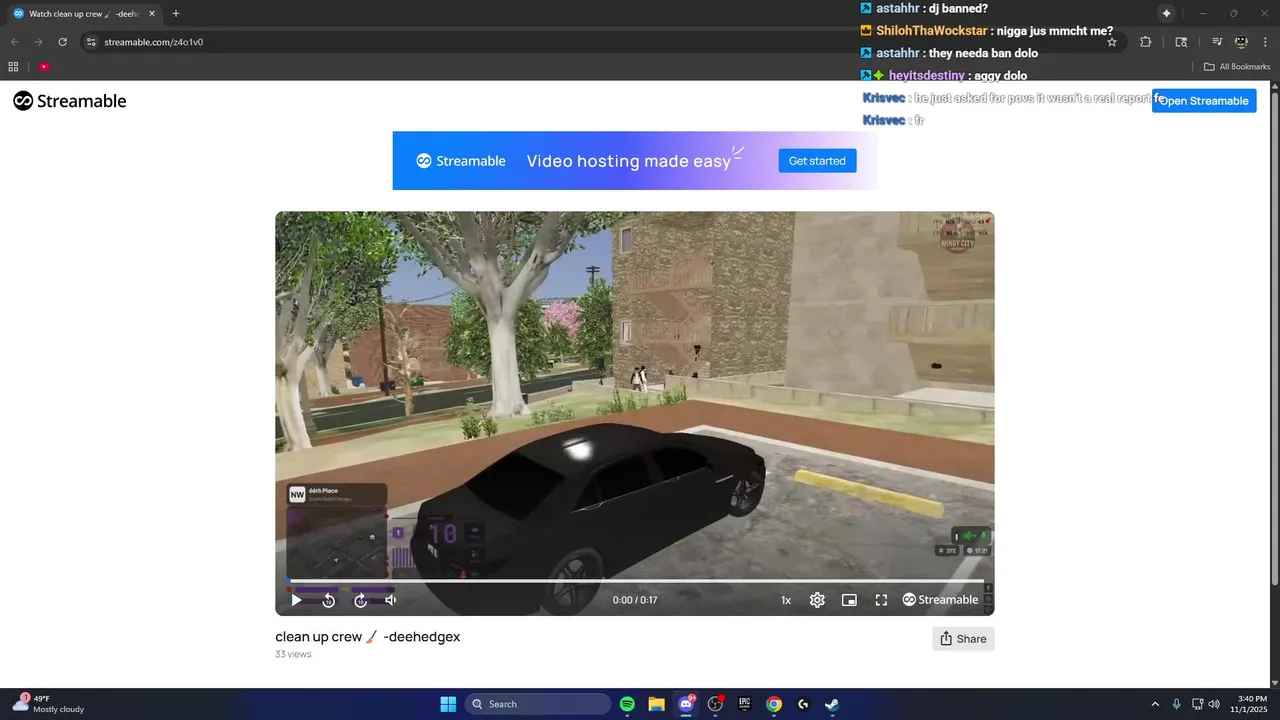Bookmark this page with star icon
The height and width of the screenshot is (720, 1280).
(1112, 42)
